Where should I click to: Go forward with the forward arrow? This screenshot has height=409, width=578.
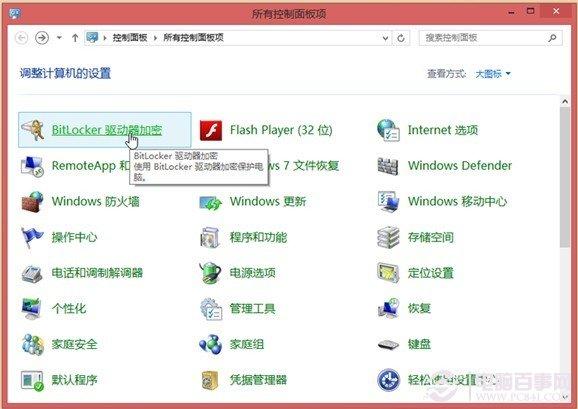pyautogui.click(x=42, y=38)
